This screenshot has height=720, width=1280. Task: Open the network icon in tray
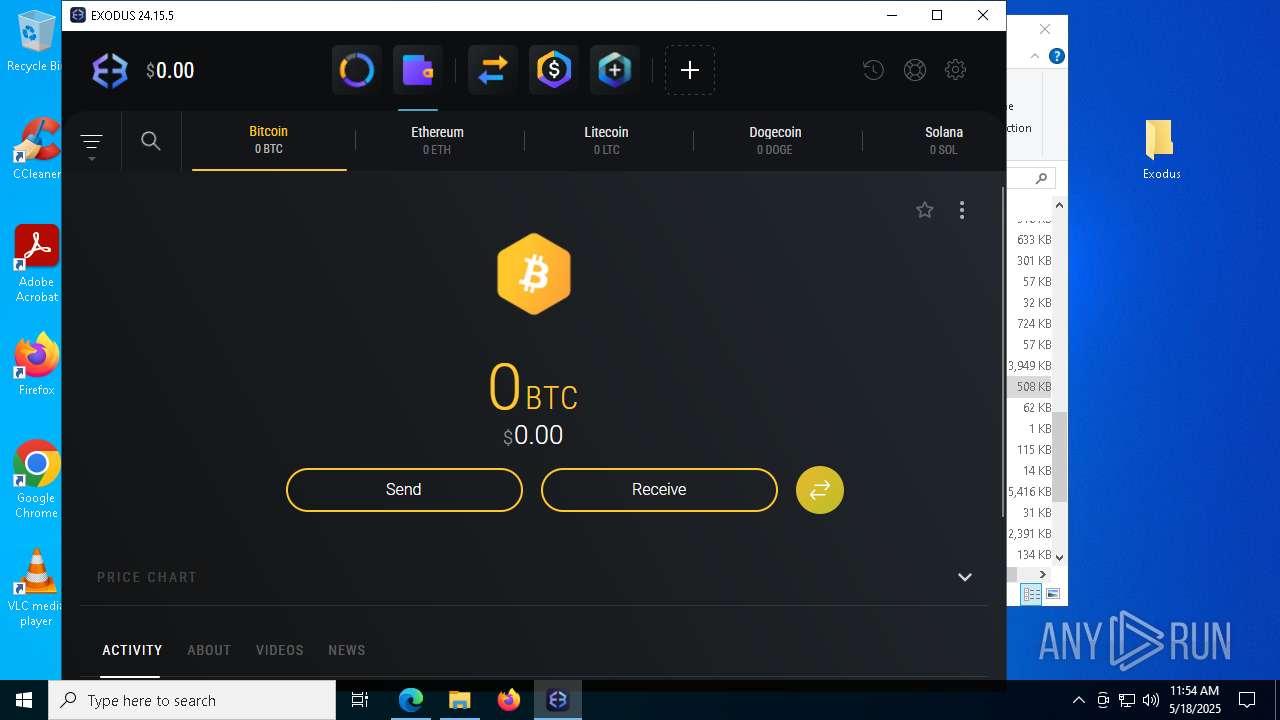tap(1127, 700)
